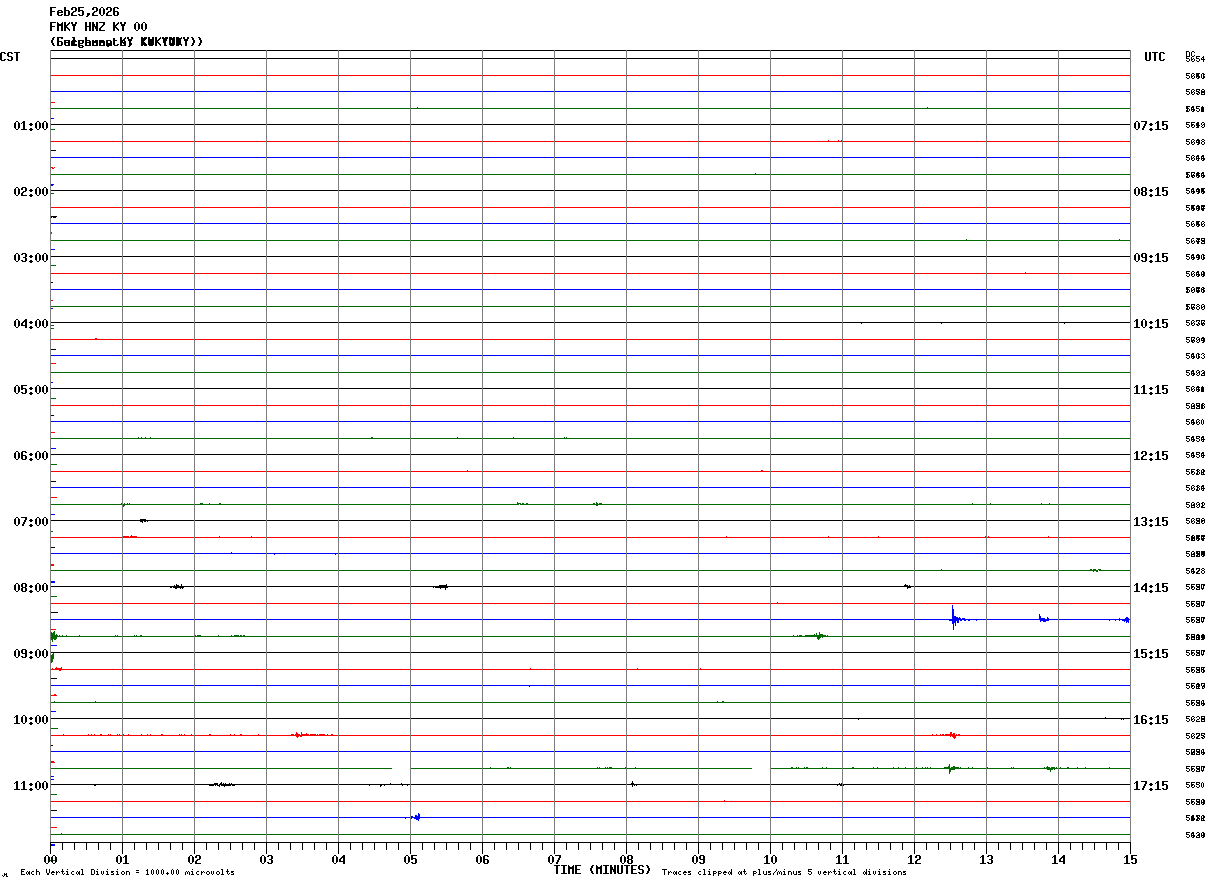Click the 12:15 UTC label

[x=1151, y=456]
